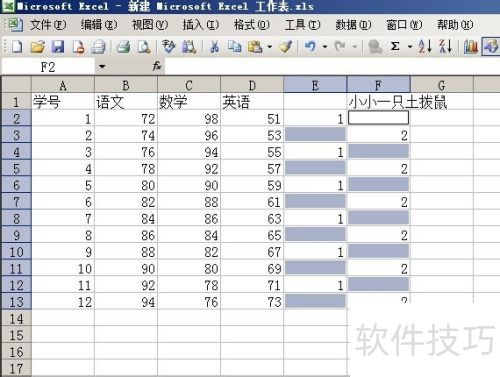Select cell with 学号 header
The width and height of the screenshot is (500, 377).
point(63,102)
